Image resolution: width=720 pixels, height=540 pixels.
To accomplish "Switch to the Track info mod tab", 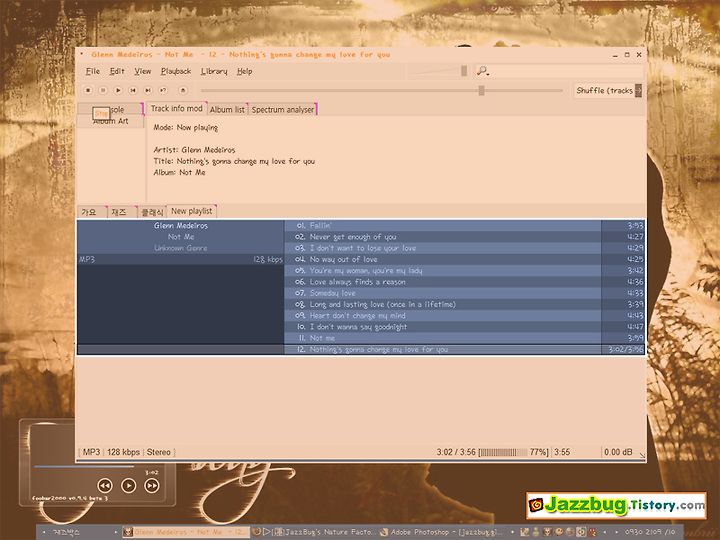I will coord(177,108).
